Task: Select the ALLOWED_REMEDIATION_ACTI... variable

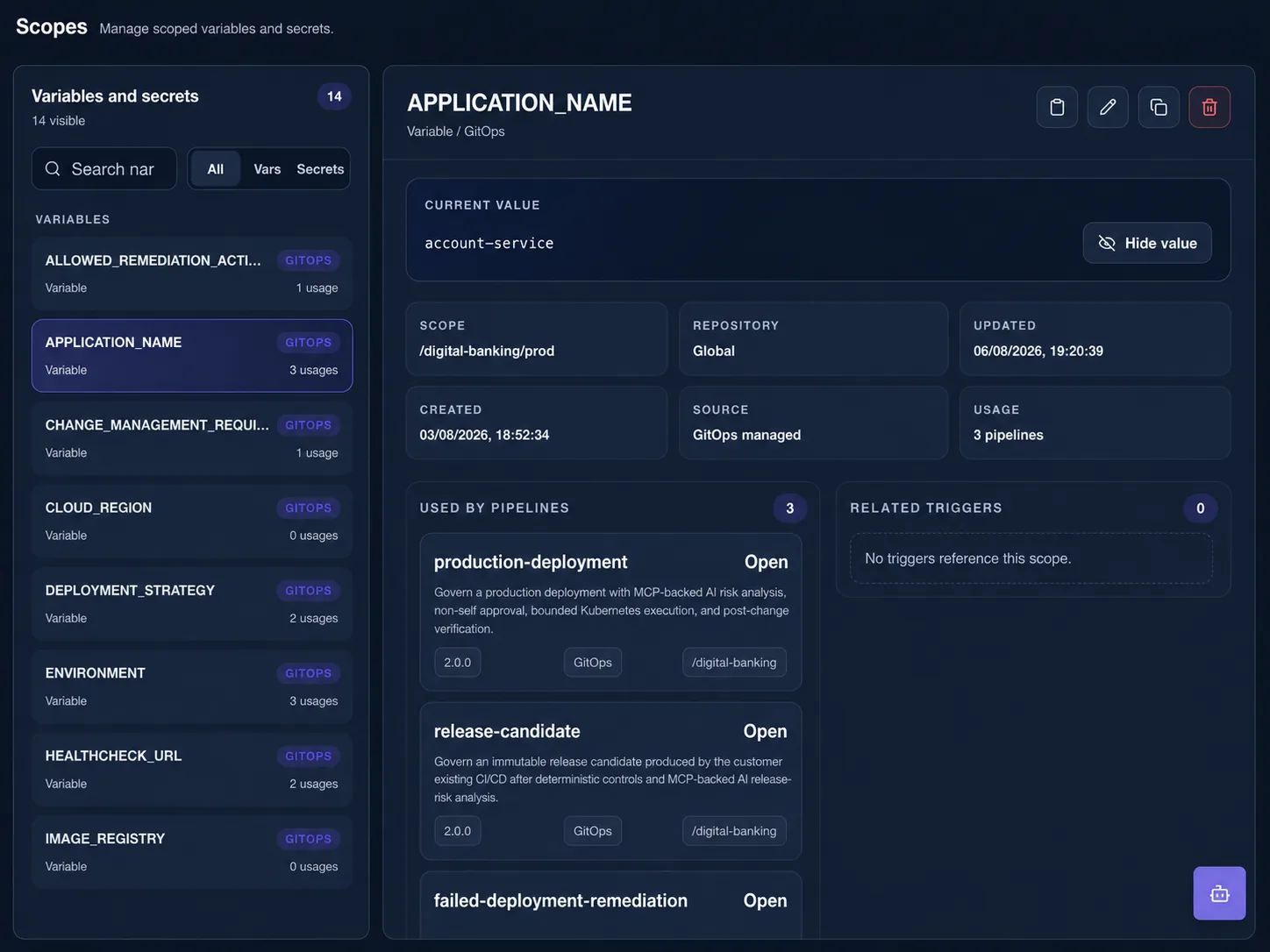Action: [192, 274]
